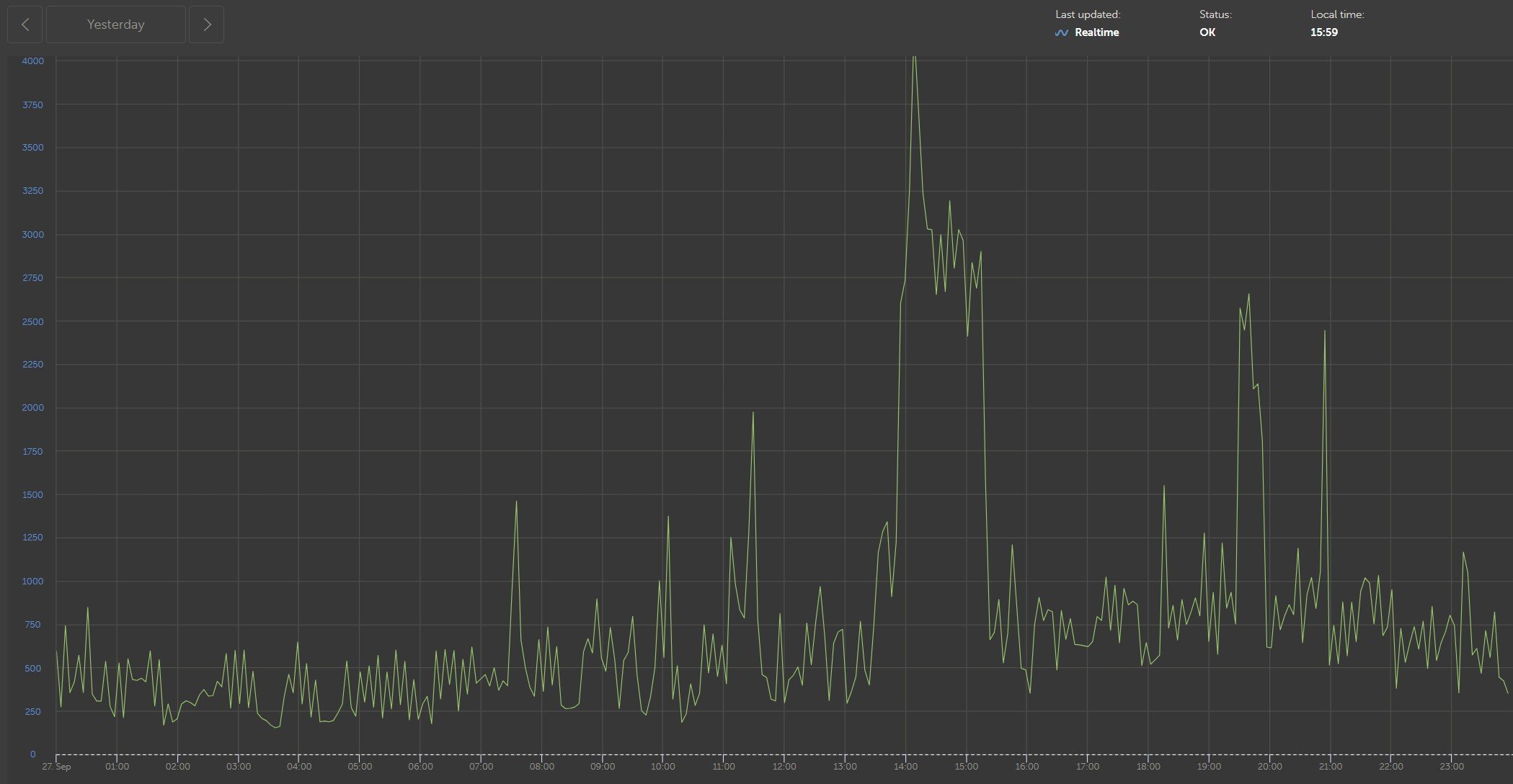Go to the next day arrow
This screenshot has height=784, width=1513.
click(x=207, y=24)
